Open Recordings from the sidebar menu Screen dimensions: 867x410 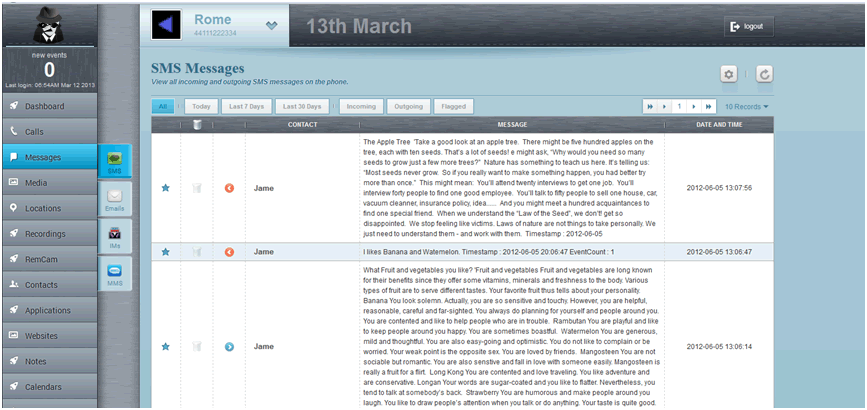[x=49, y=233]
